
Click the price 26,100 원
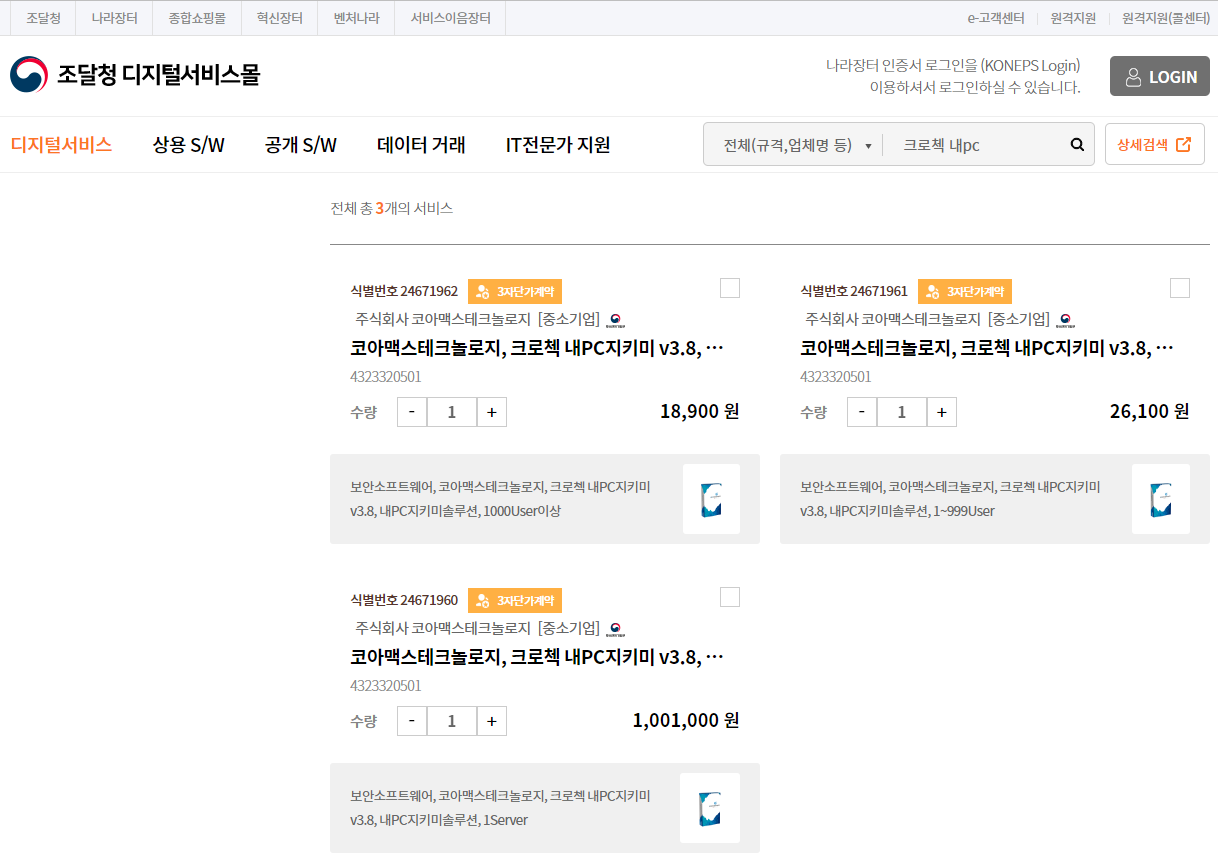click(x=1150, y=411)
